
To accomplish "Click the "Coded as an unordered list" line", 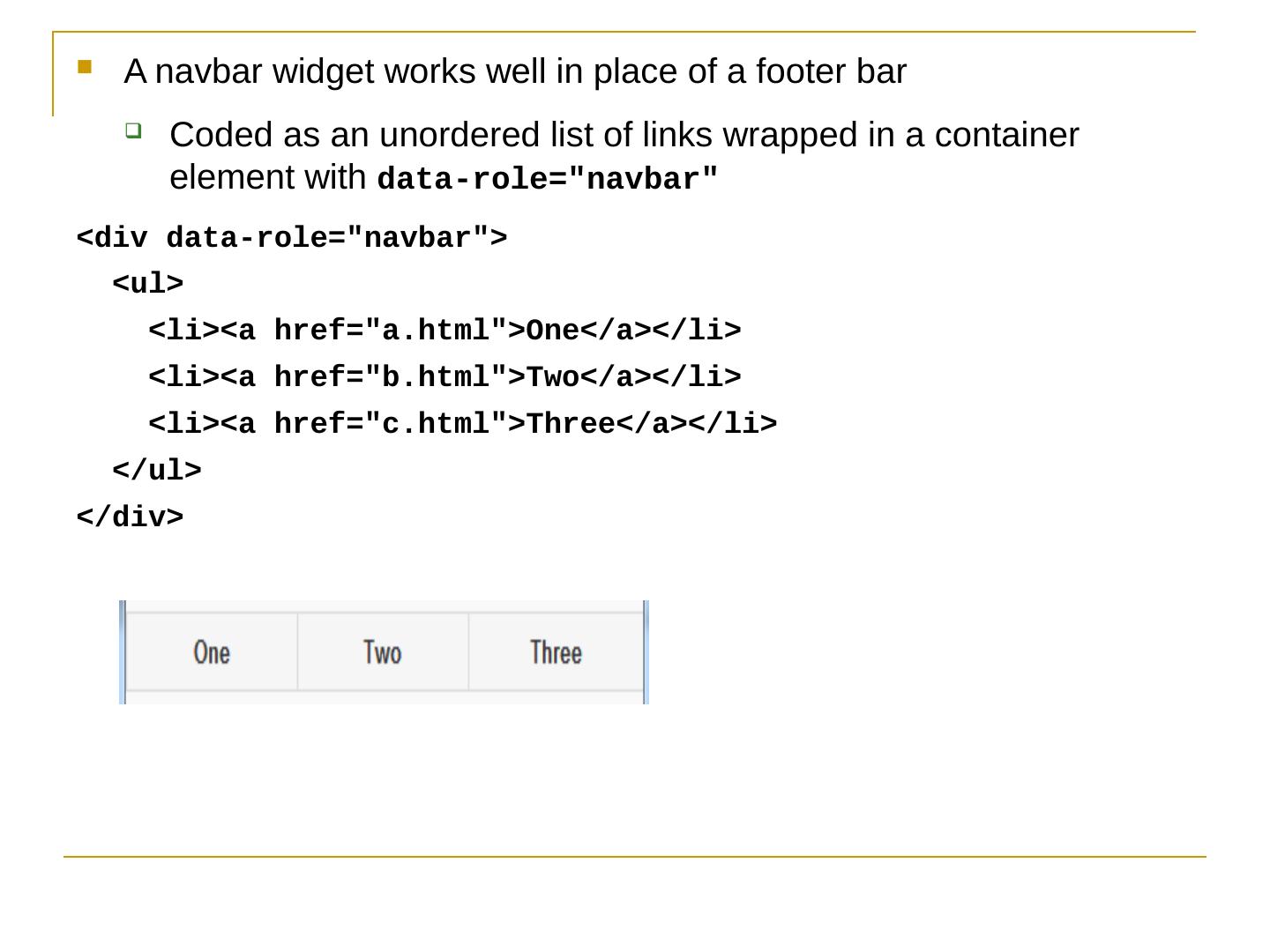I will tap(624, 135).
